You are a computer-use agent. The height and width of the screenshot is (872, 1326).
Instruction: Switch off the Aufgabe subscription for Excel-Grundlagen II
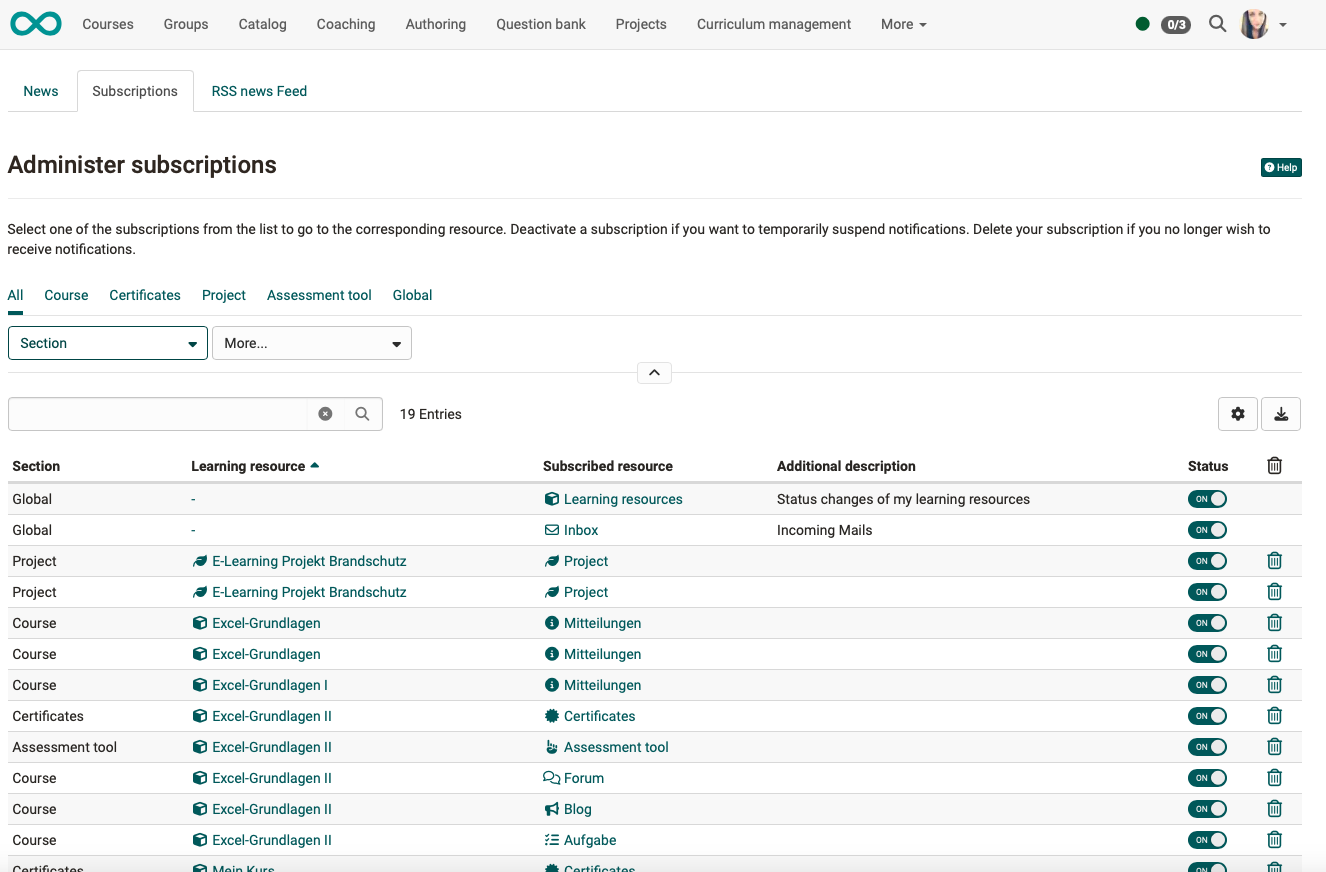[x=1207, y=840]
